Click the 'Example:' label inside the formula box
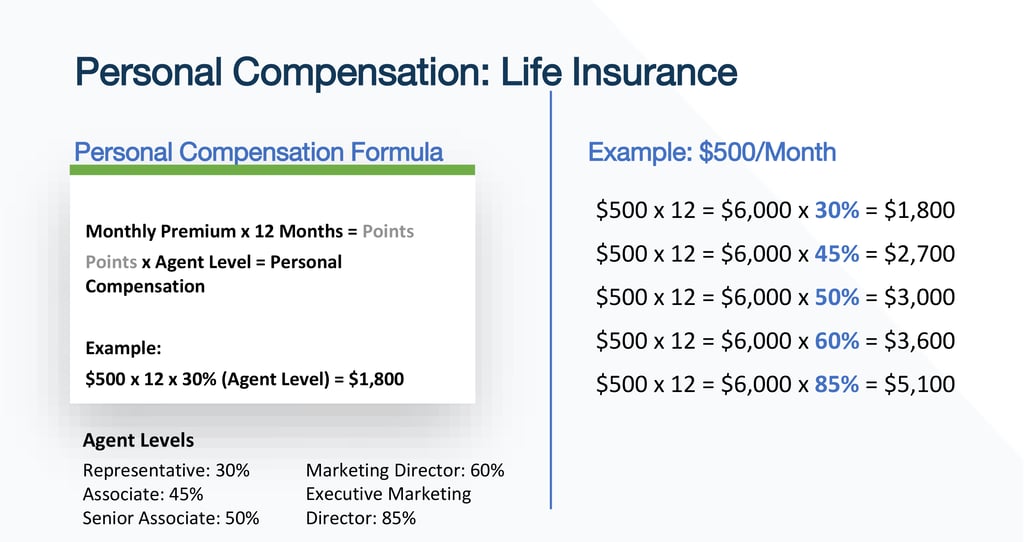 [124, 349]
